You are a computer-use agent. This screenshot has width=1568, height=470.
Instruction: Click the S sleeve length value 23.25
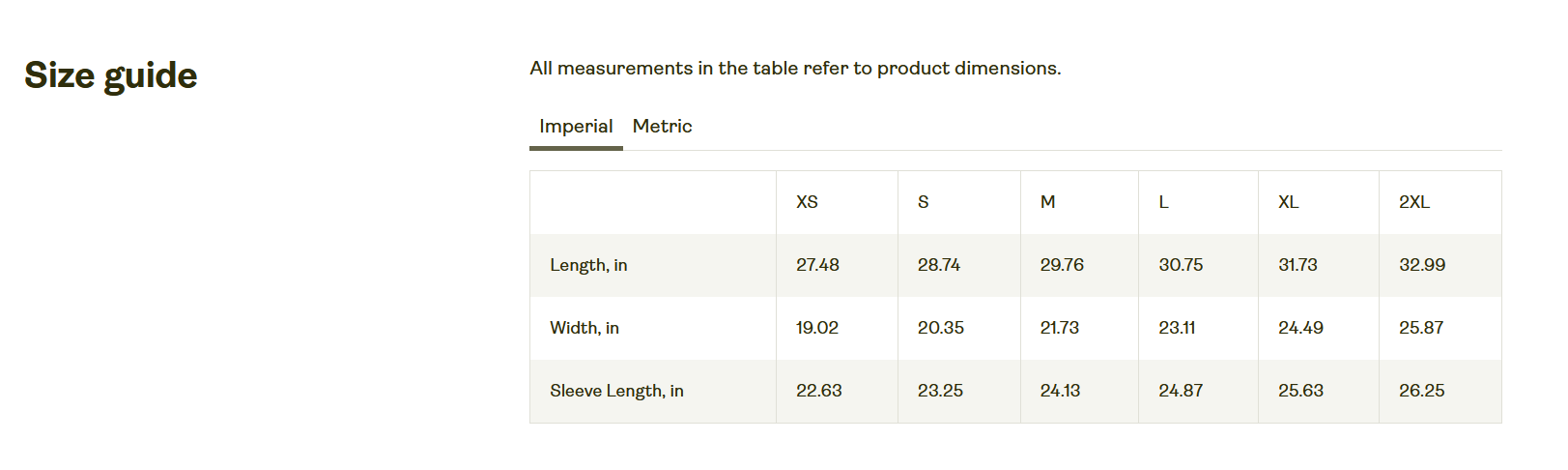pyautogui.click(x=940, y=391)
